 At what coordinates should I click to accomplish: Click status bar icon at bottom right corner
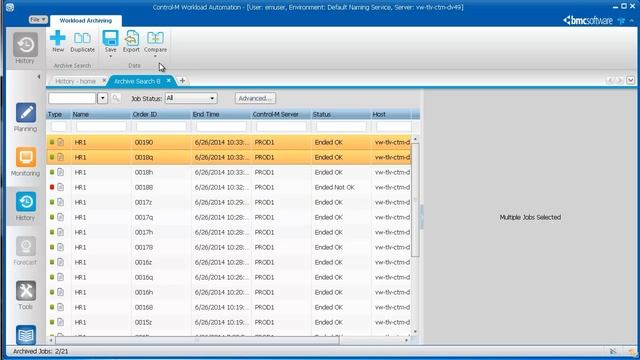pos(632,351)
